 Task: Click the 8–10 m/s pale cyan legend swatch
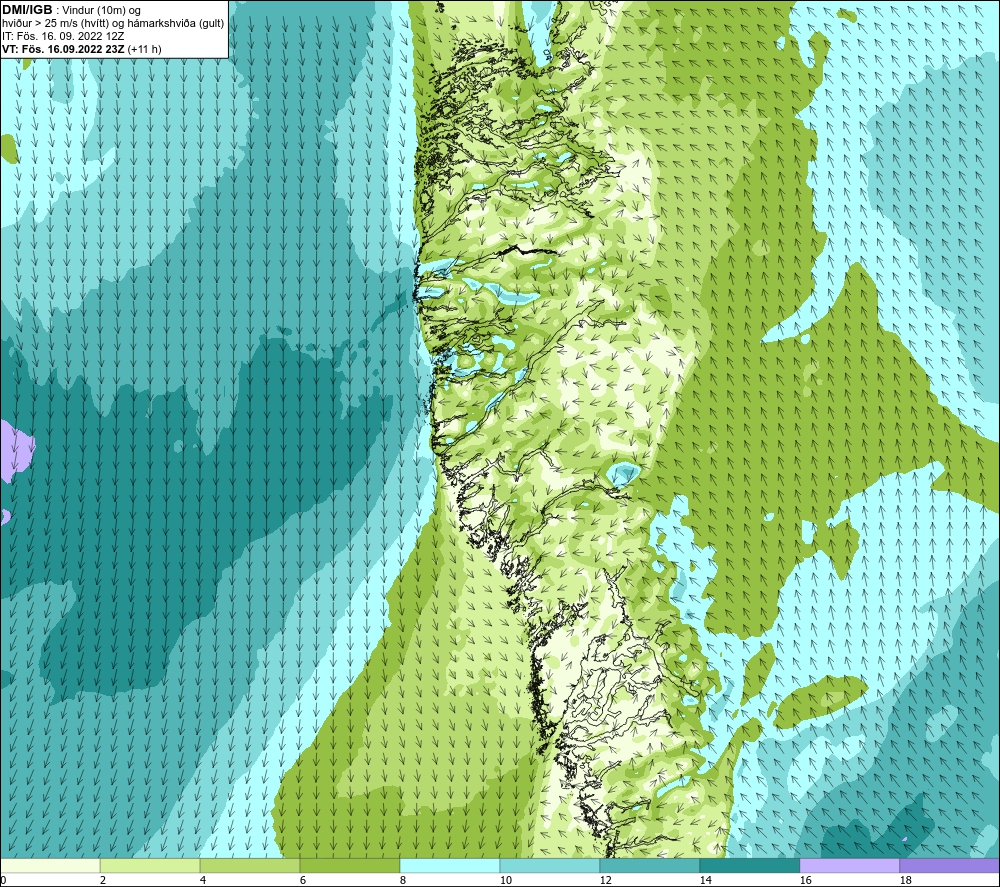click(450, 866)
